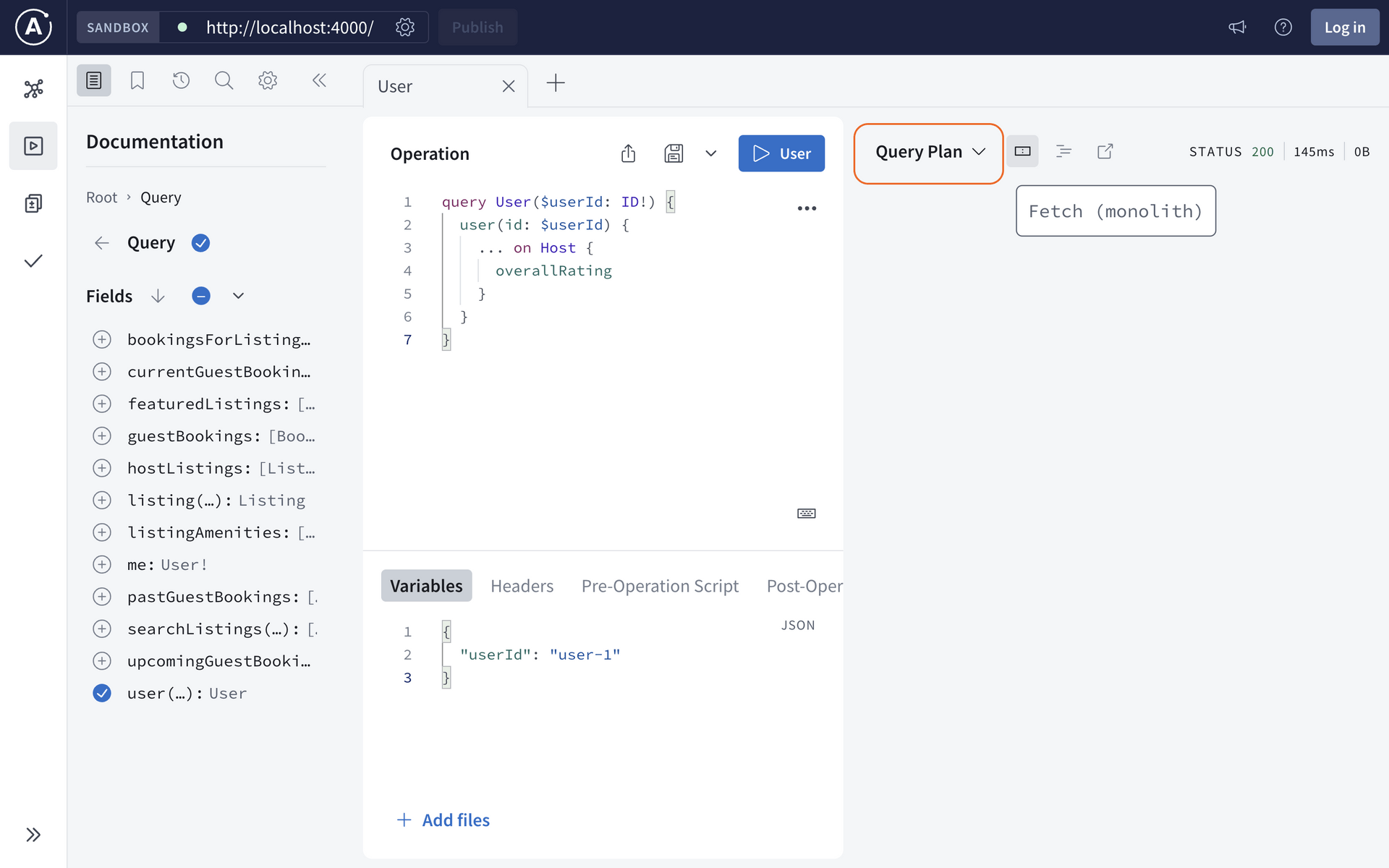Share the operation via export icon
This screenshot has width=1389, height=868.
pos(628,153)
